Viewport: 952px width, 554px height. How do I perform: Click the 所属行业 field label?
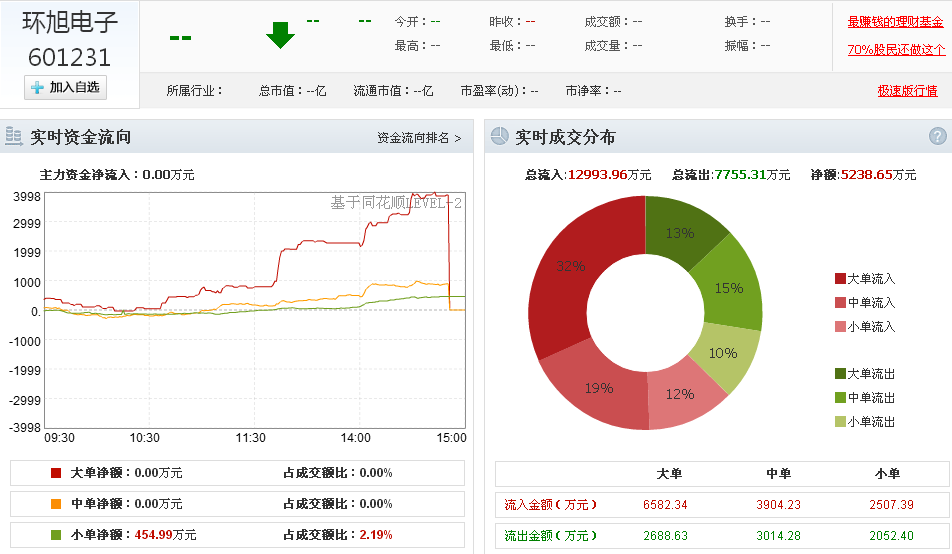pyautogui.click(x=195, y=91)
